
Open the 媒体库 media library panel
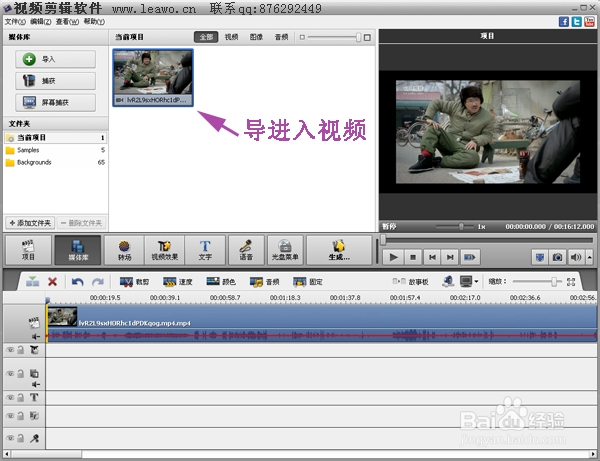(78, 250)
